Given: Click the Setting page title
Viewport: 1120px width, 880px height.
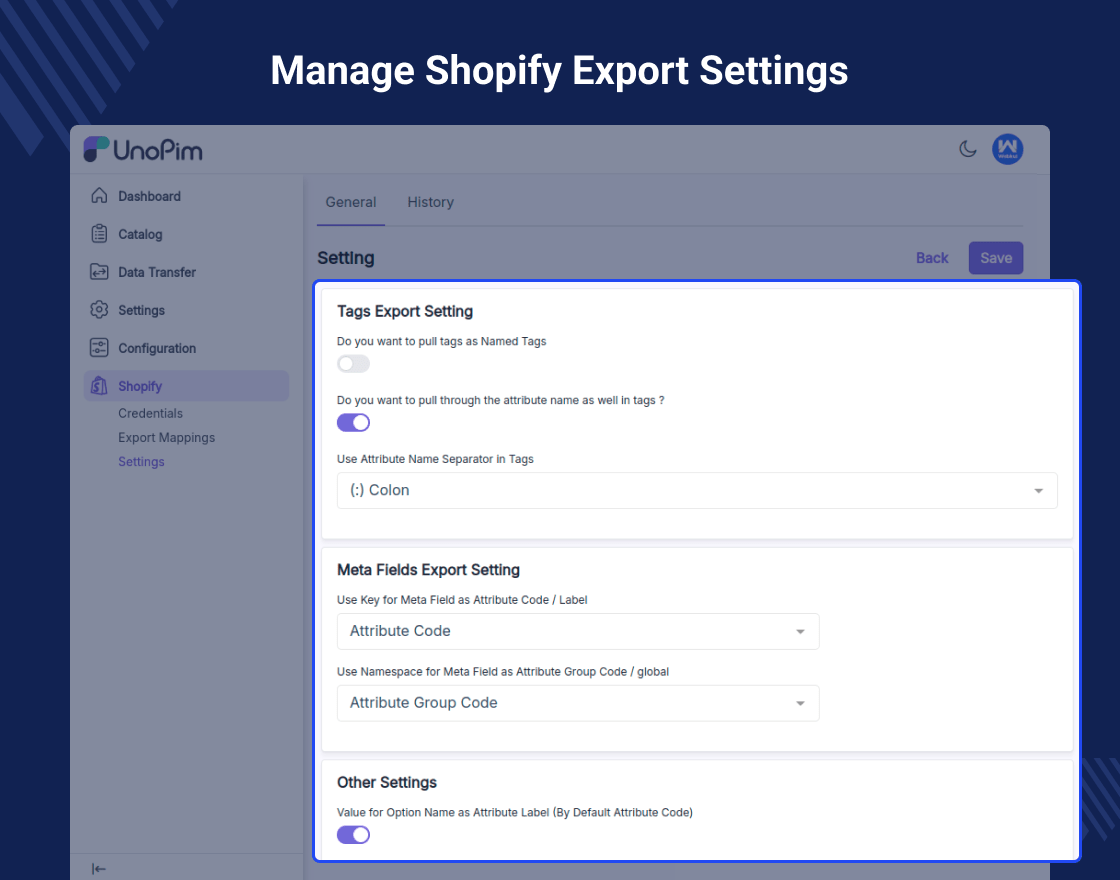Looking at the screenshot, I should point(346,258).
